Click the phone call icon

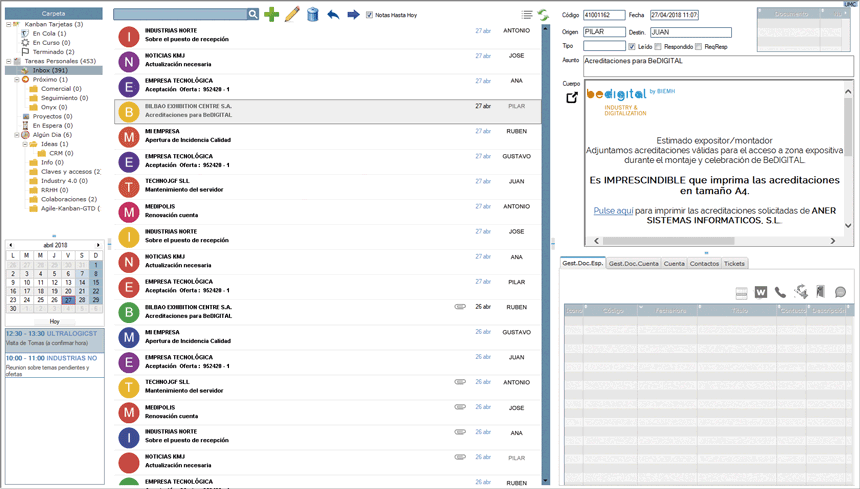point(780,292)
